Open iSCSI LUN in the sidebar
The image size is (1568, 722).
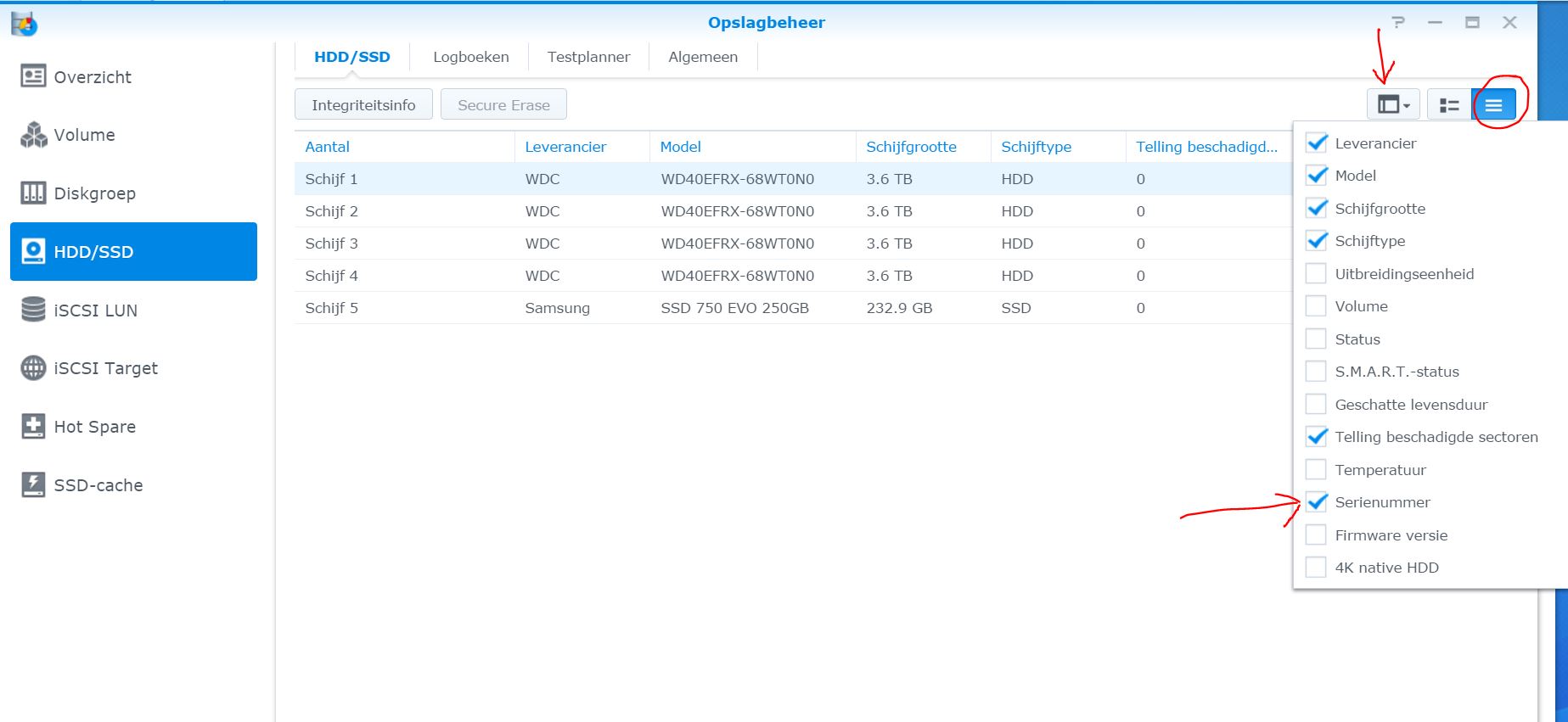(133, 311)
